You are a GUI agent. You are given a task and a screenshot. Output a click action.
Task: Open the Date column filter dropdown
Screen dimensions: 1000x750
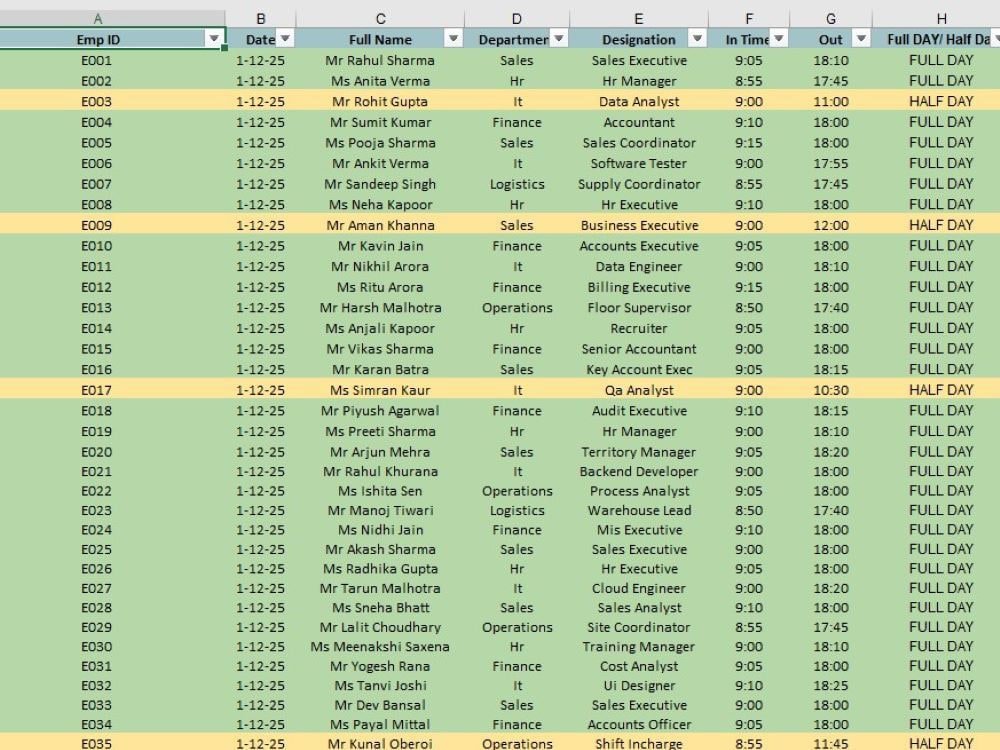(x=285, y=39)
